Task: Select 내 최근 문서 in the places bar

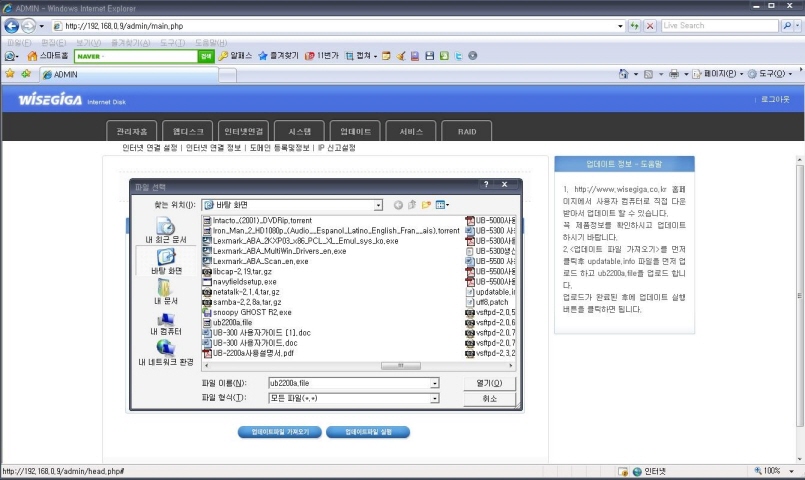Action: pos(166,231)
